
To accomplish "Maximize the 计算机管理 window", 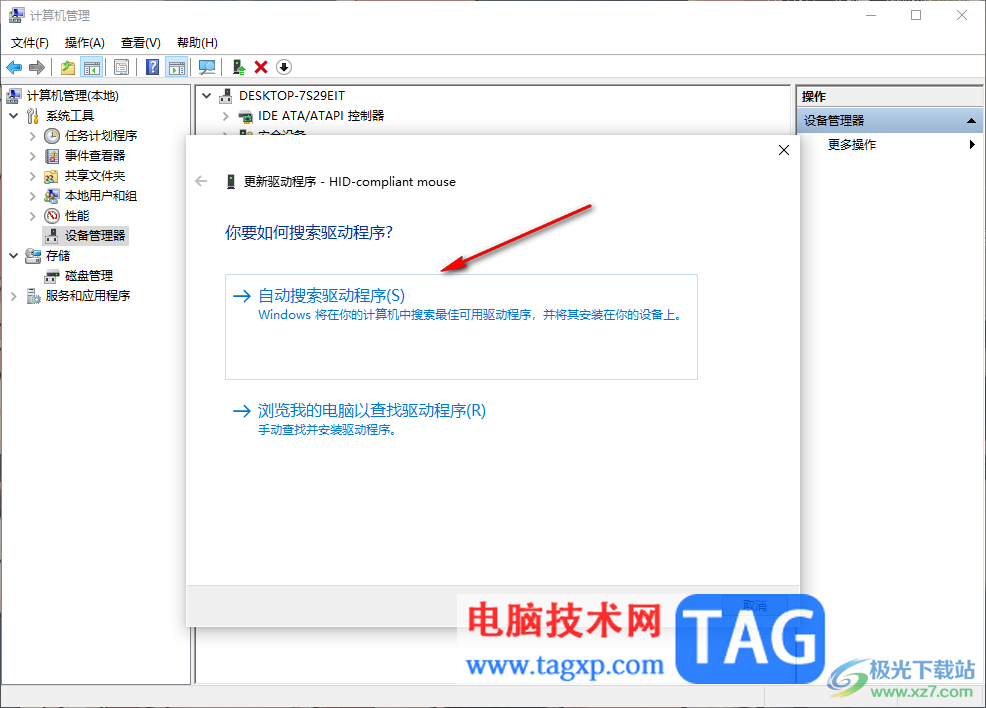I will point(916,15).
